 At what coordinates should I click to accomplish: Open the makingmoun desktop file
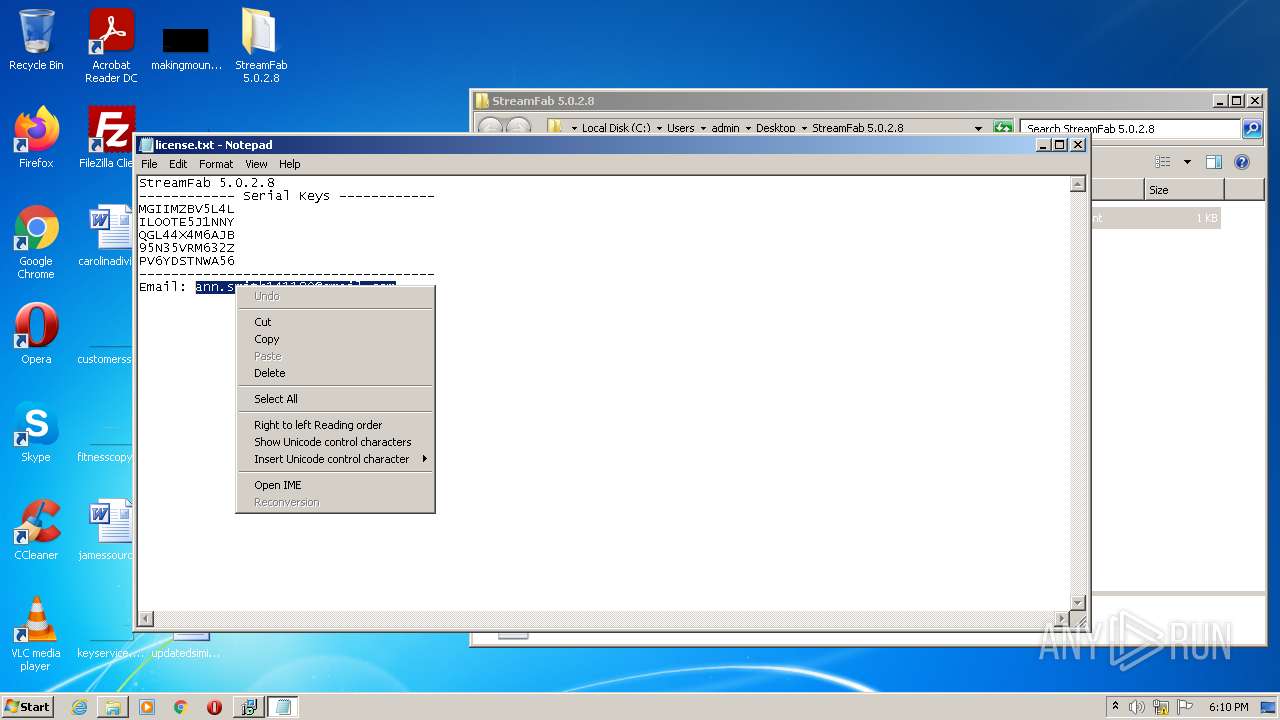click(186, 47)
